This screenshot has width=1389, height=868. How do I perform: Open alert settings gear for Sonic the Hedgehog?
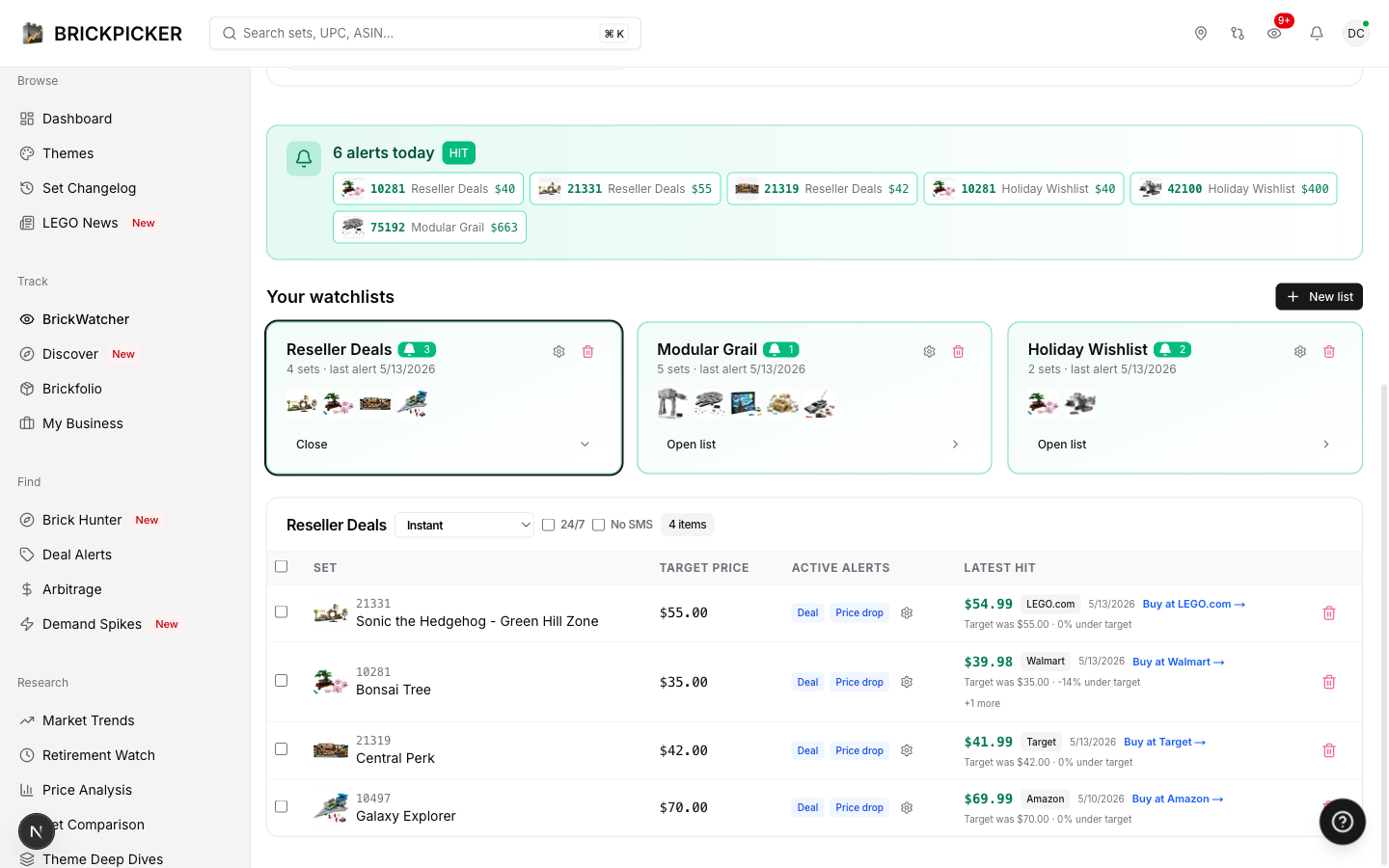tap(907, 612)
